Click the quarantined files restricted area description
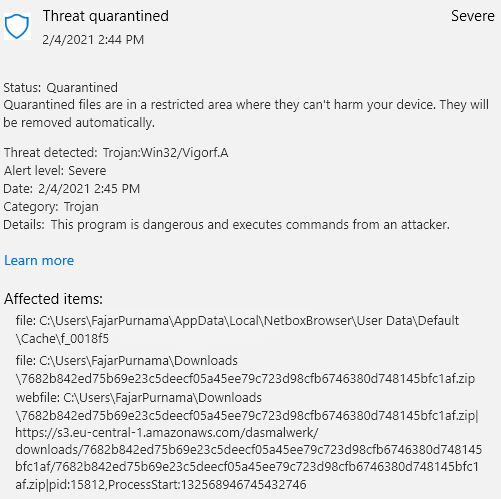501x499 pixels. coord(246,113)
